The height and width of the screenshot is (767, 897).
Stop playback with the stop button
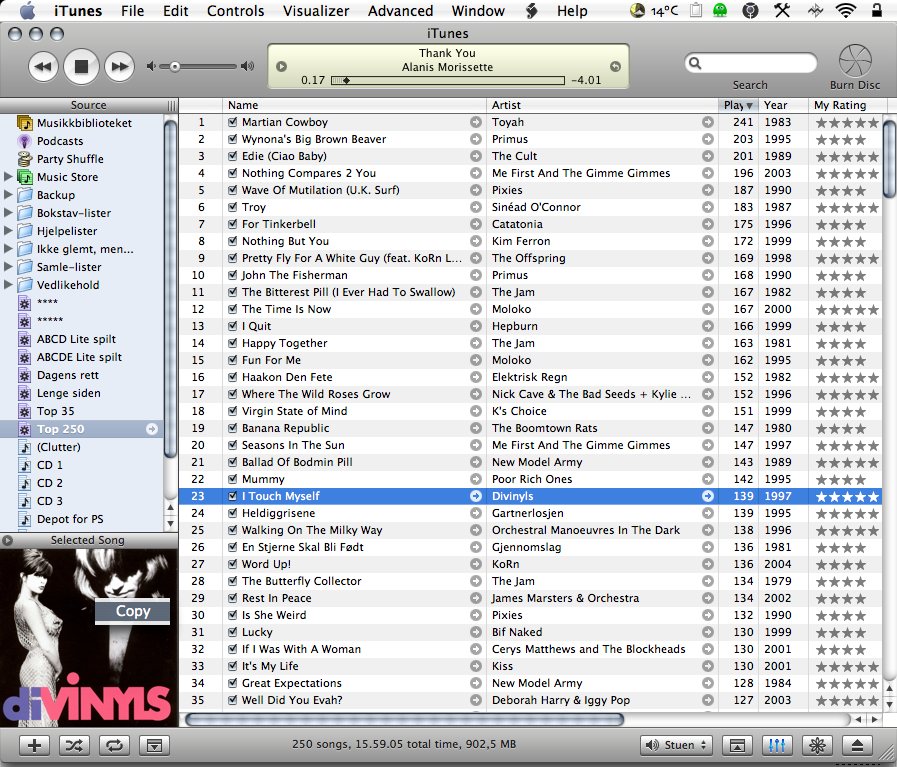[81, 66]
